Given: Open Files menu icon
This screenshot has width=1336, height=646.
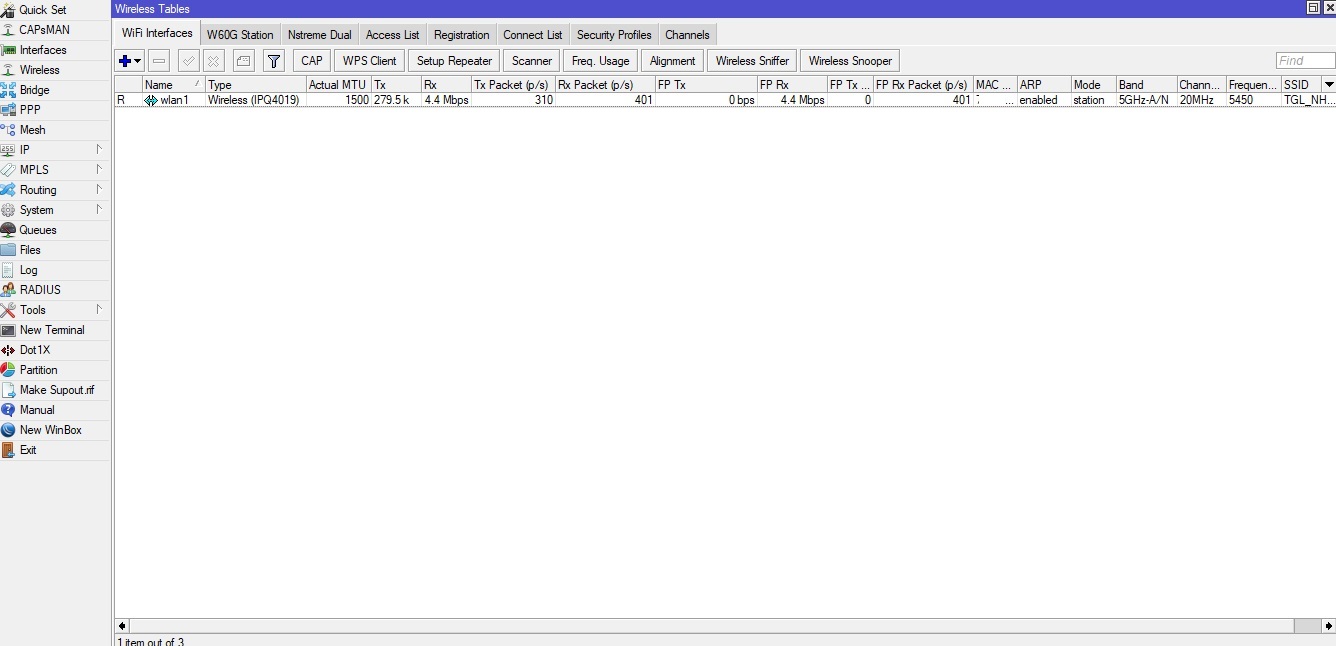Looking at the screenshot, I should click(8, 250).
